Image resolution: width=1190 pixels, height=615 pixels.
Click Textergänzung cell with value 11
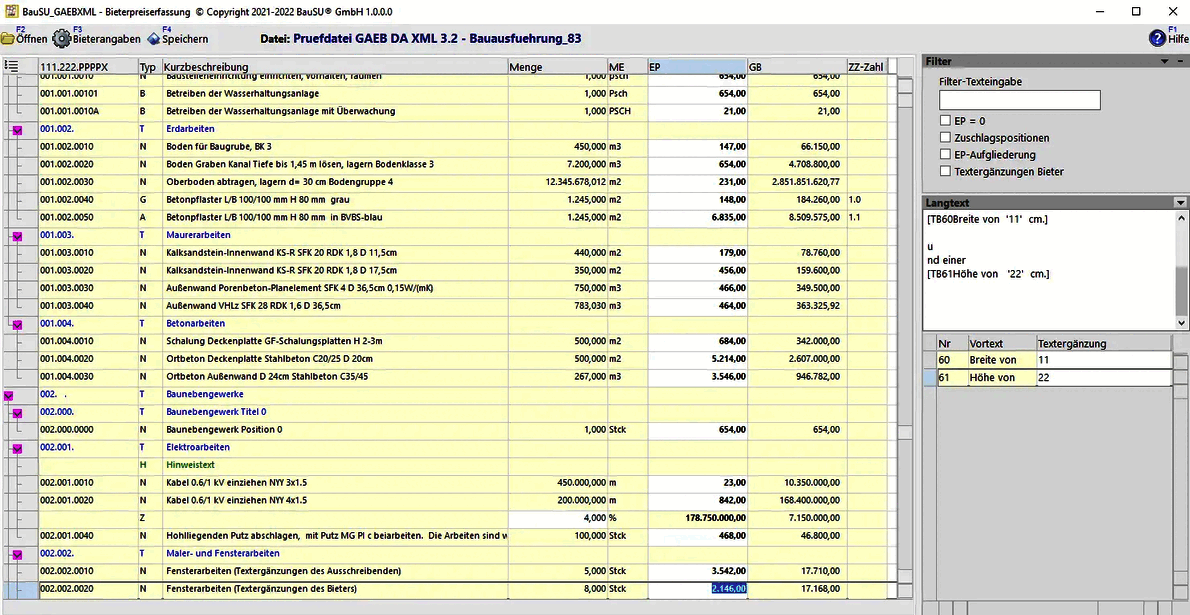[x=1103, y=360]
